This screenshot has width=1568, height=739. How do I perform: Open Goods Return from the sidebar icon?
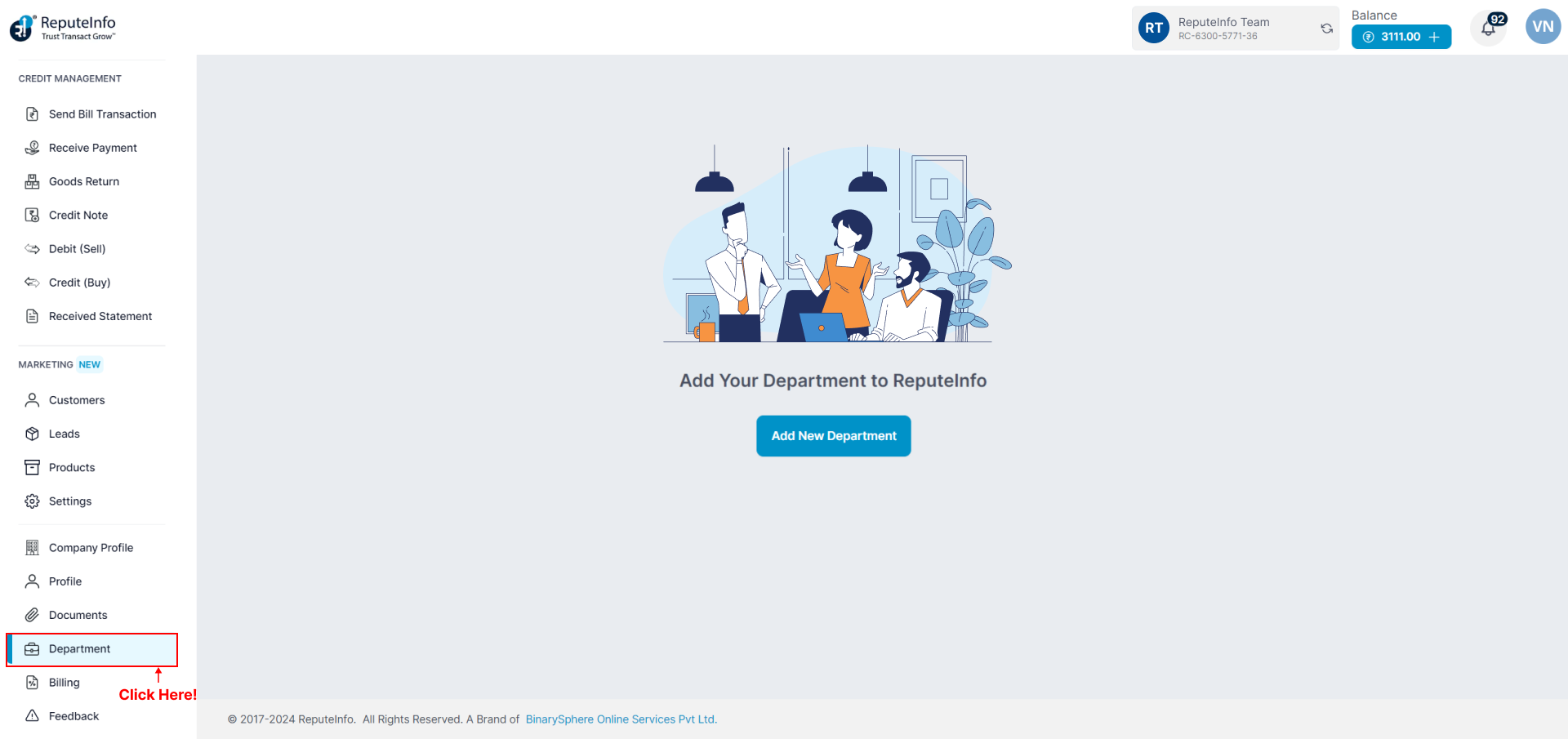point(32,180)
